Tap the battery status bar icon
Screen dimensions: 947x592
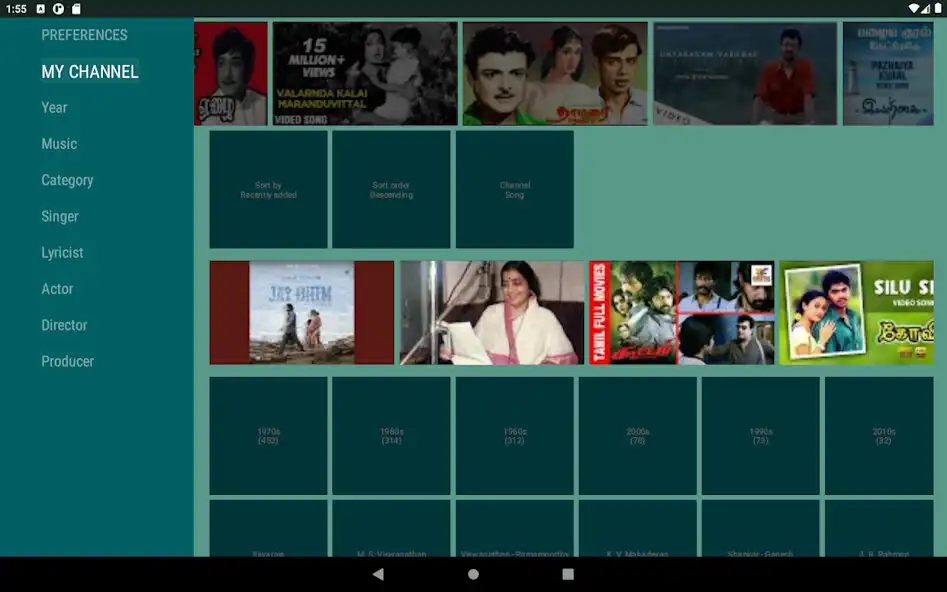pyautogui.click(x=938, y=8)
